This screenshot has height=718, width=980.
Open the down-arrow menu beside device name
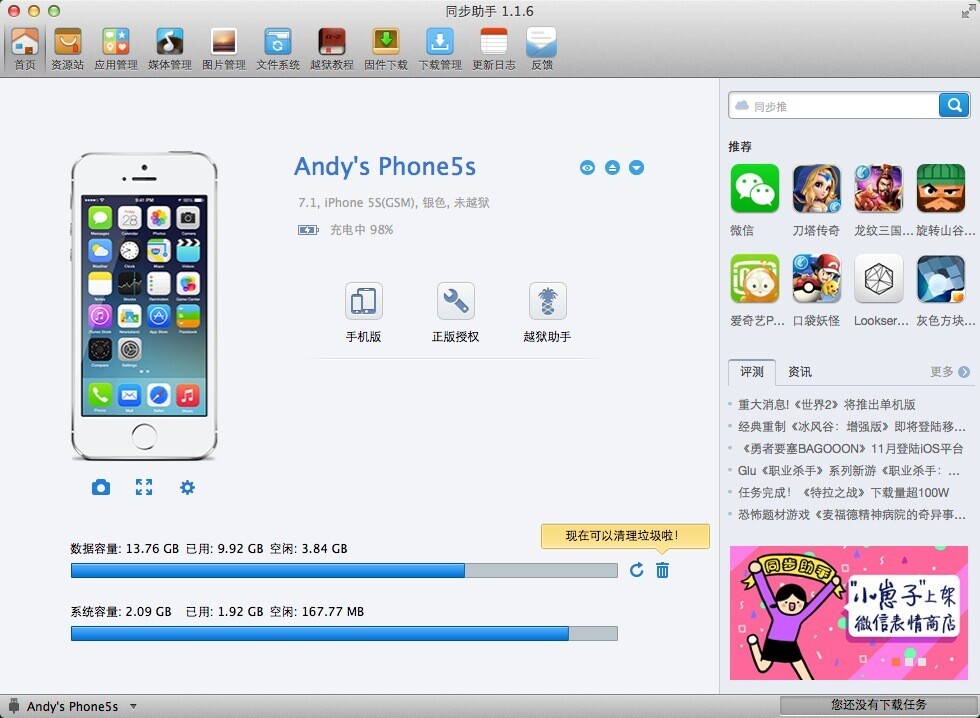(x=636, y=167)
